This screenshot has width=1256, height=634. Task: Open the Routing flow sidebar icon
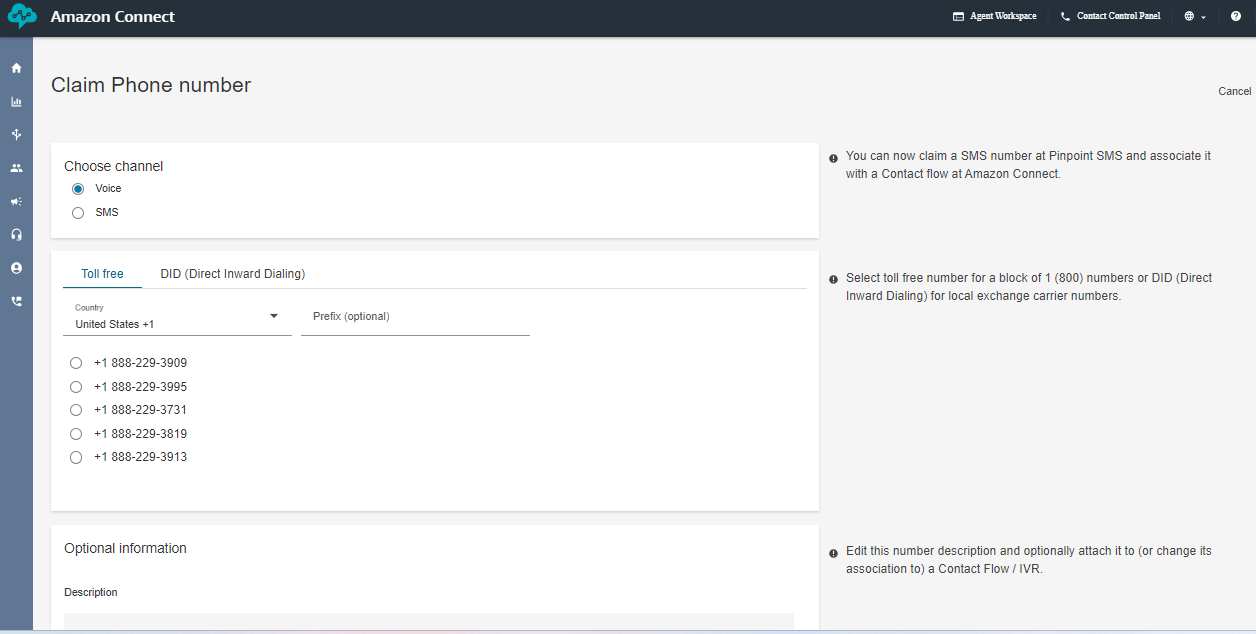[x=16, y=135]
